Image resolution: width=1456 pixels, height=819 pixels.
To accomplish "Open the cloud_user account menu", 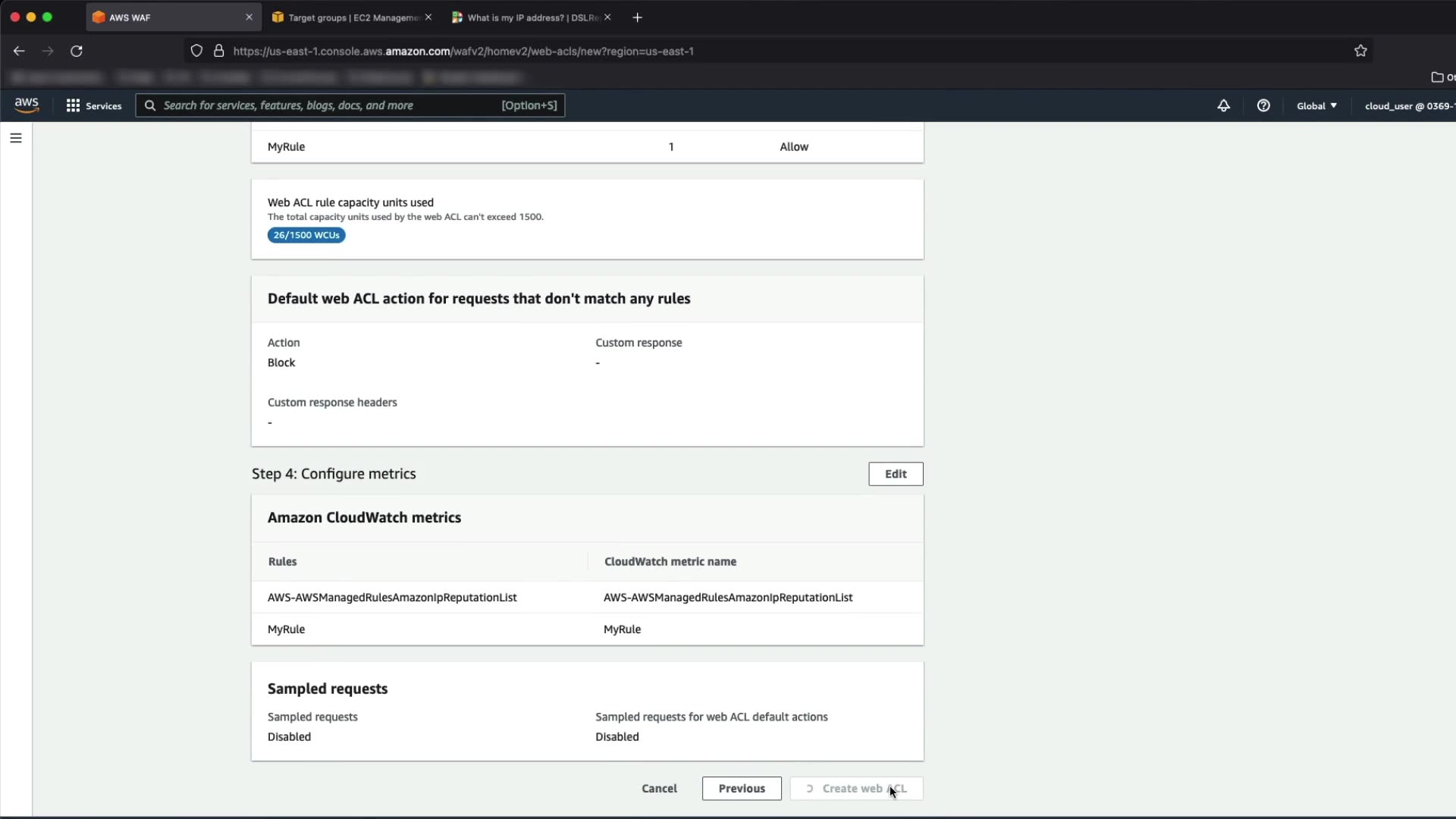I will pyautogui.click(x=1408, y=105).
